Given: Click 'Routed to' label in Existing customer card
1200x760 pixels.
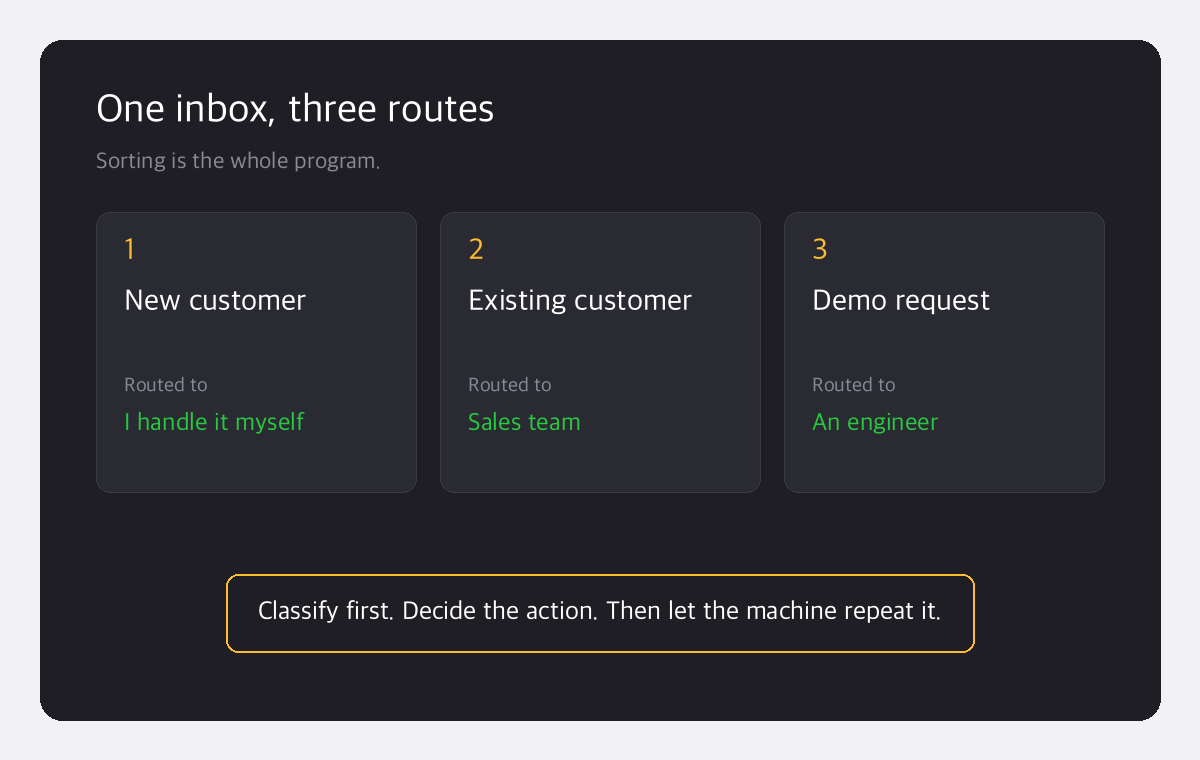Looking at the screenshot, I should 510,384.
